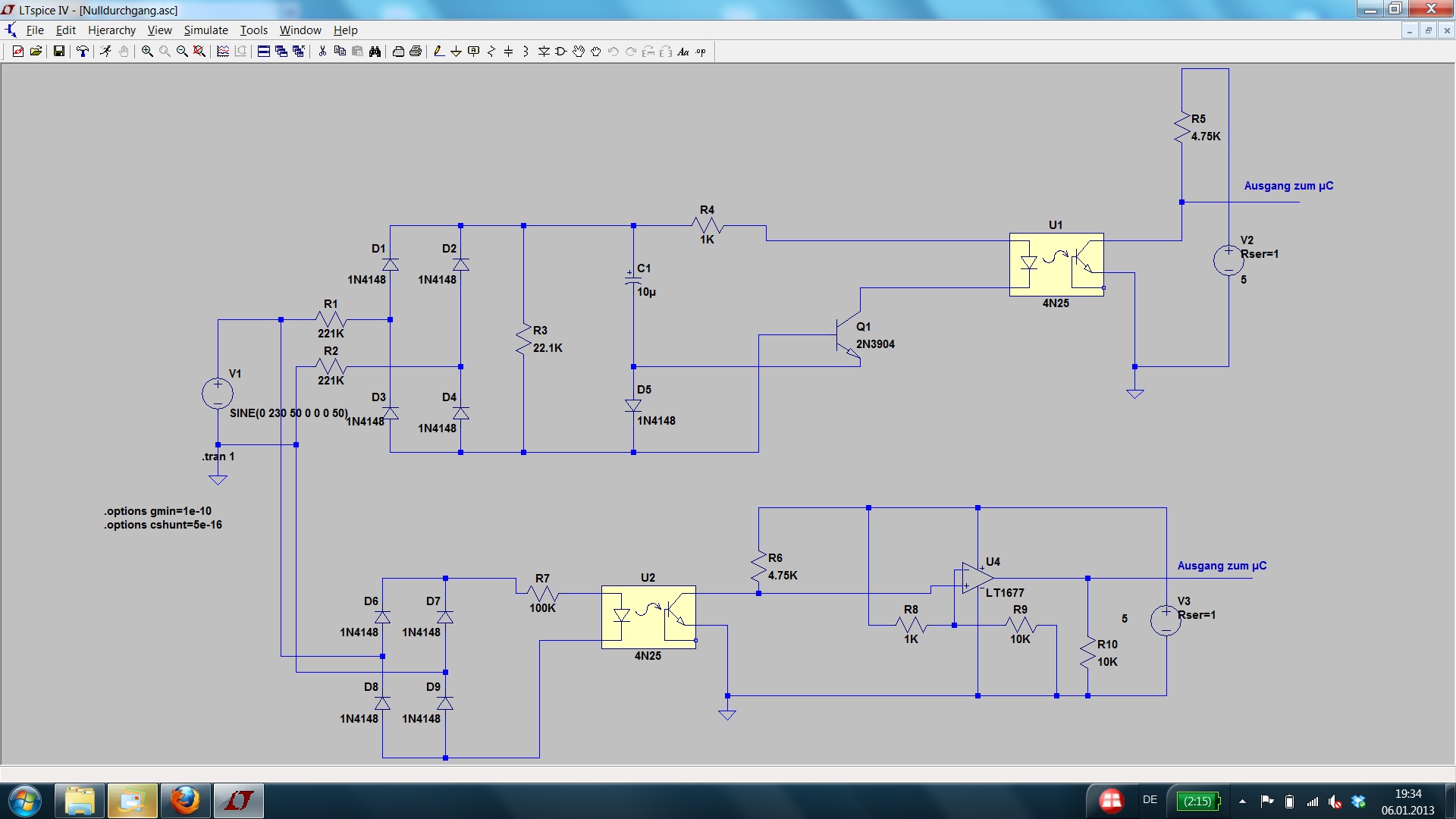Place a Ground symbol tool
Viewport: 1456px width, 819px height.
[x=456, y=52]
